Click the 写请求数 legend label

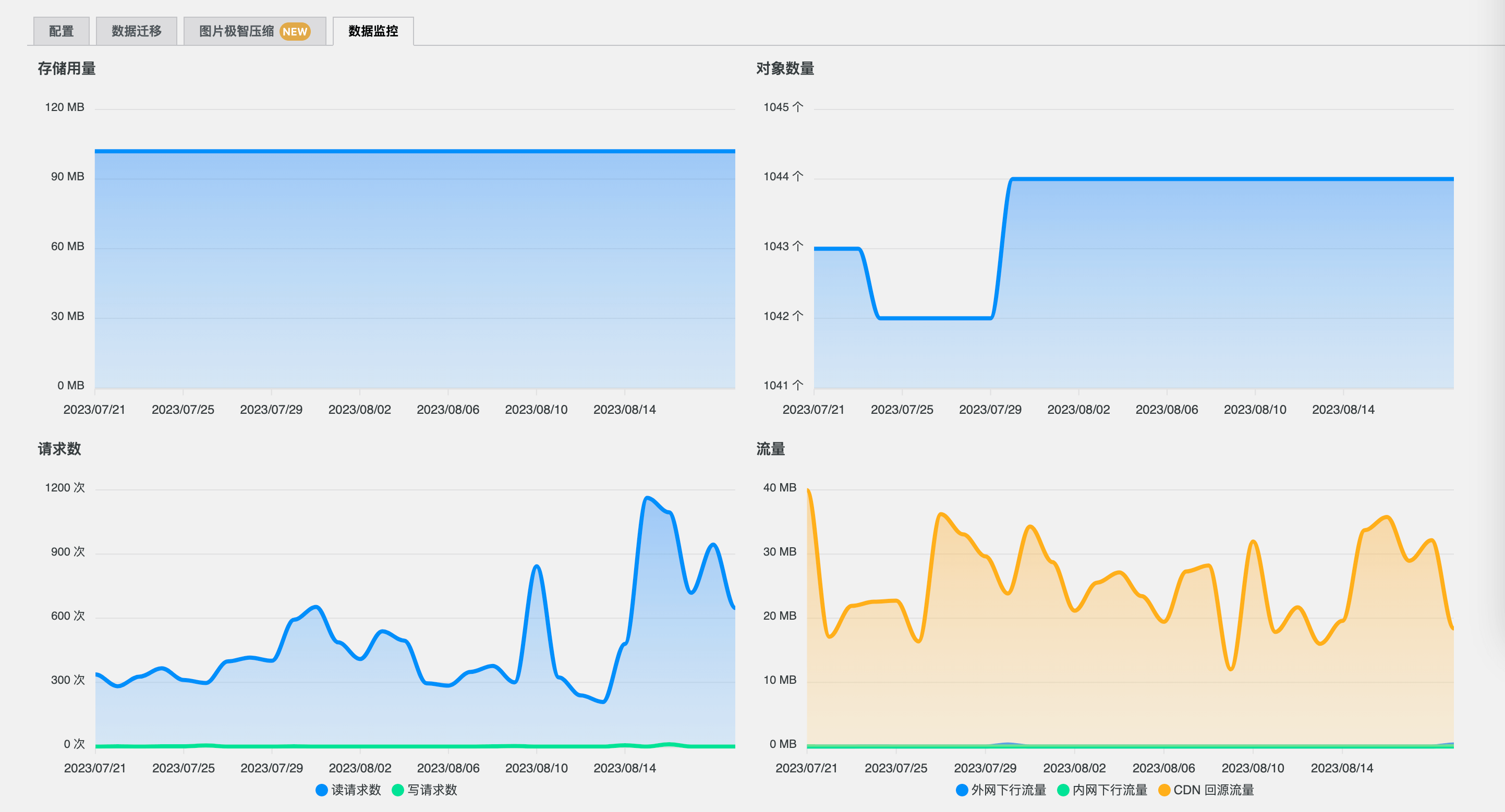(x=432, y=790)
